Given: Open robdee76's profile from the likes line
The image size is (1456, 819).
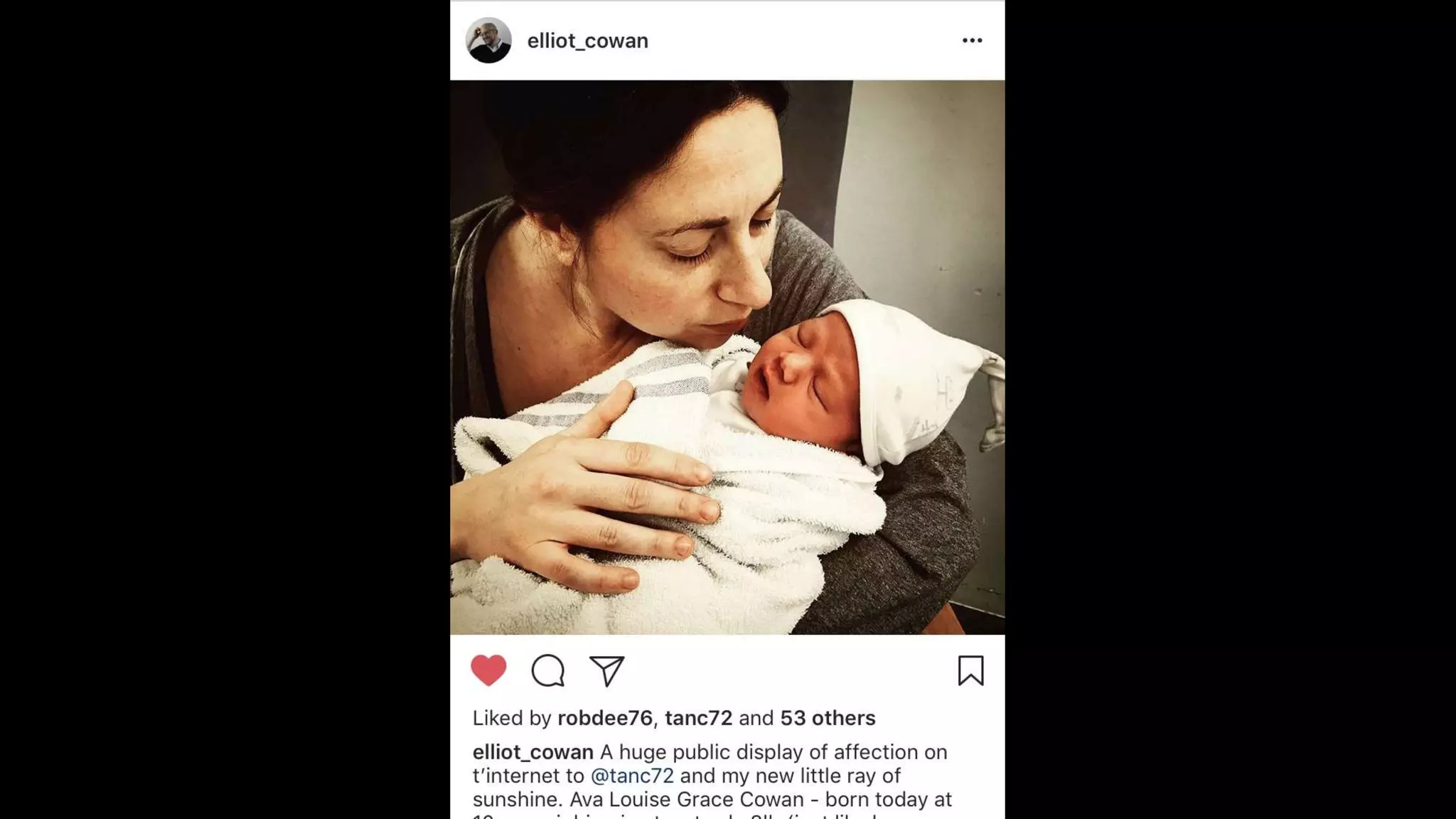Looking at the screenshot, I should 605,718.
